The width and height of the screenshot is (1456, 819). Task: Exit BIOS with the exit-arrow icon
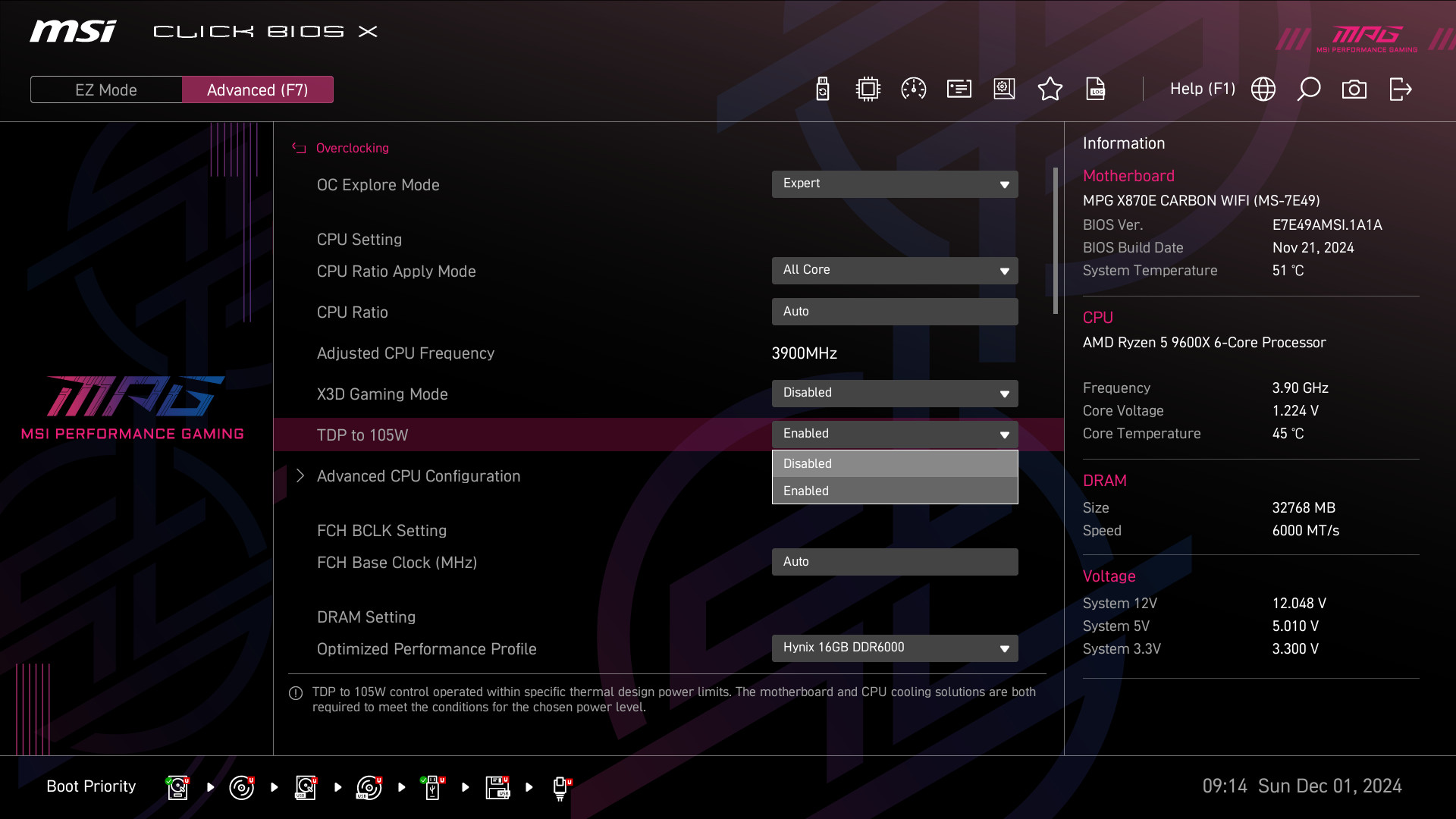[1401, 89]
